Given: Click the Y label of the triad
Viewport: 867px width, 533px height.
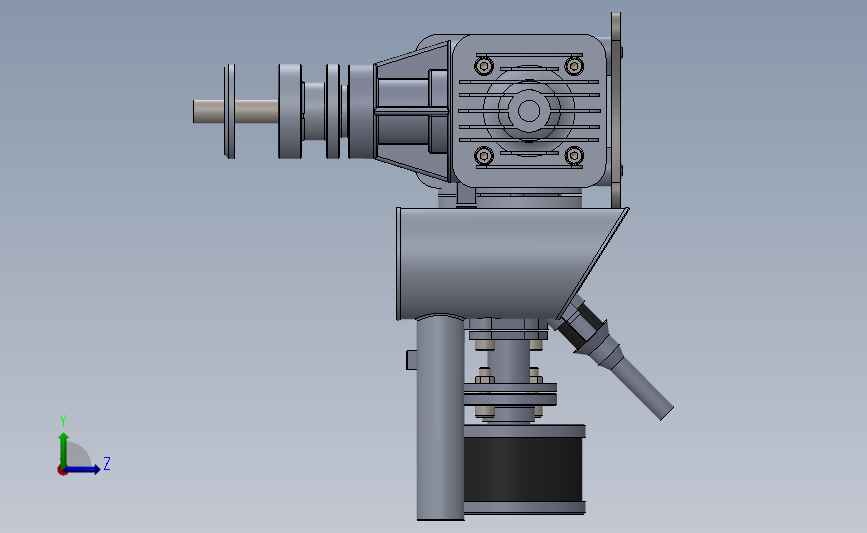Looking at the screenshot, I should click(x=63, y=421).
